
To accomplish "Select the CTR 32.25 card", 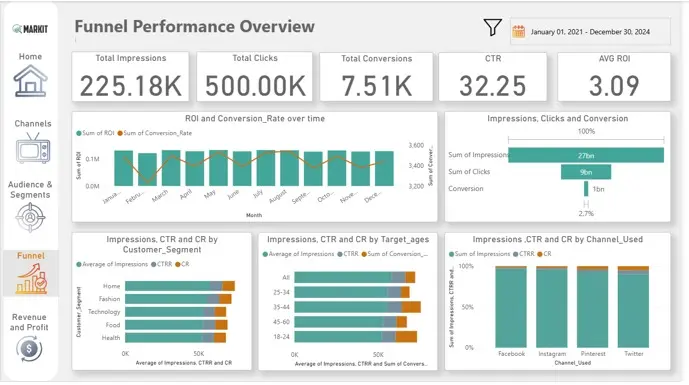I will [493, 76].
